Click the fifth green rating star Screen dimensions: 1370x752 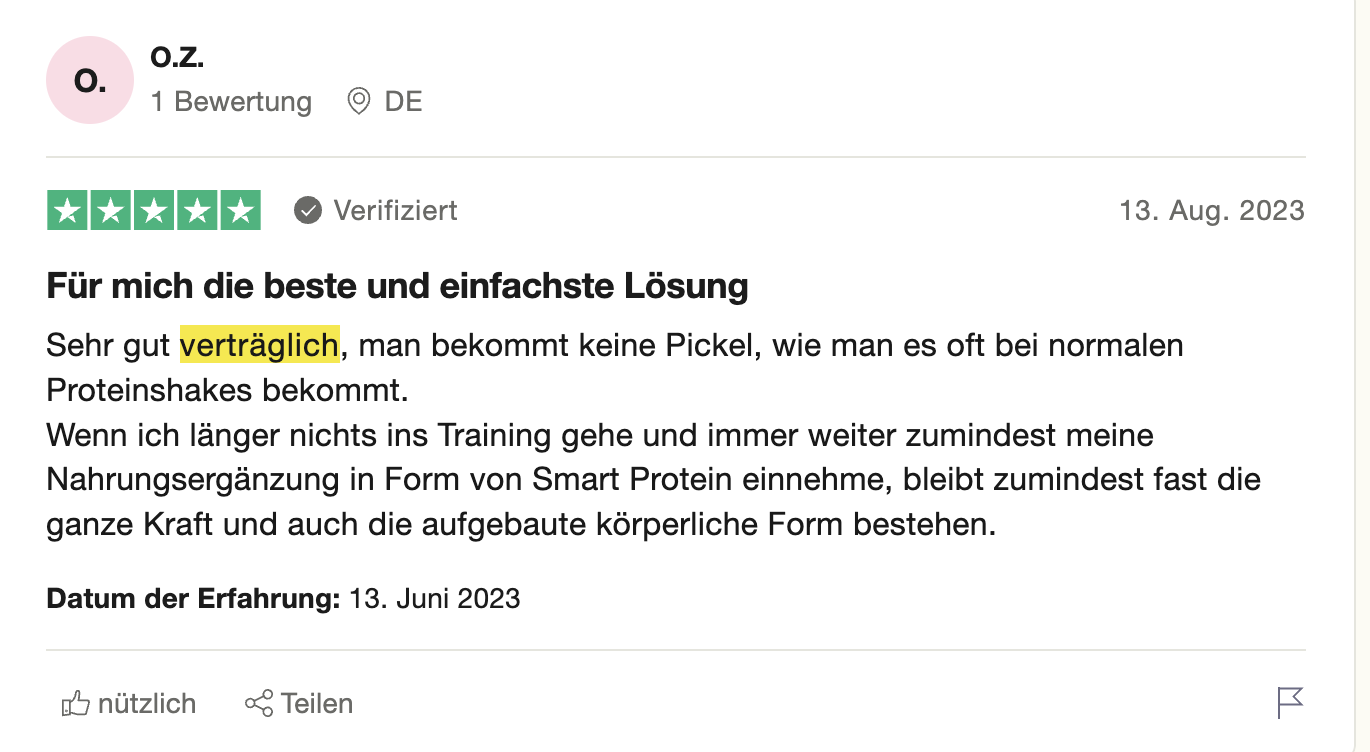(x=240, y=210)
